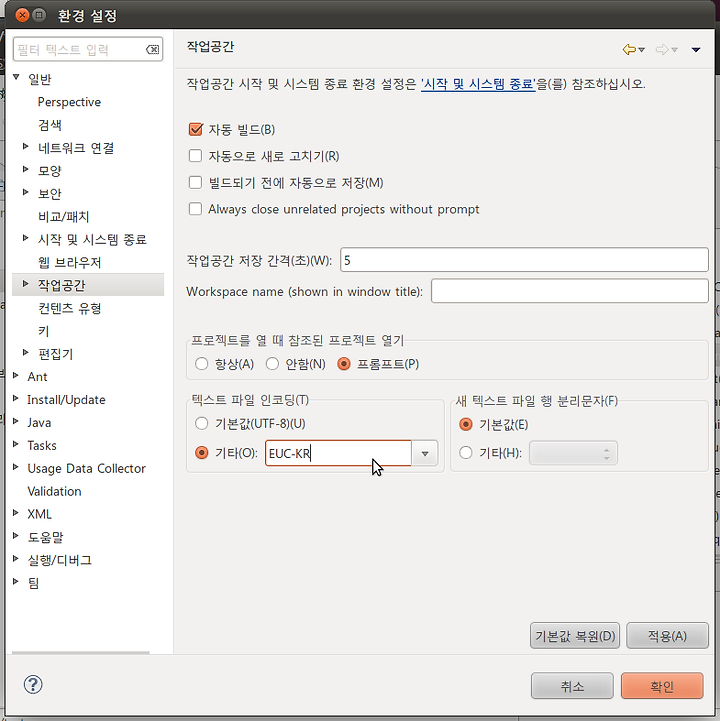Click the 작업공간 저장 간격(초) field
Image resolution: width=720 pixels, height=721 pixels.
[x=524, y=260]
